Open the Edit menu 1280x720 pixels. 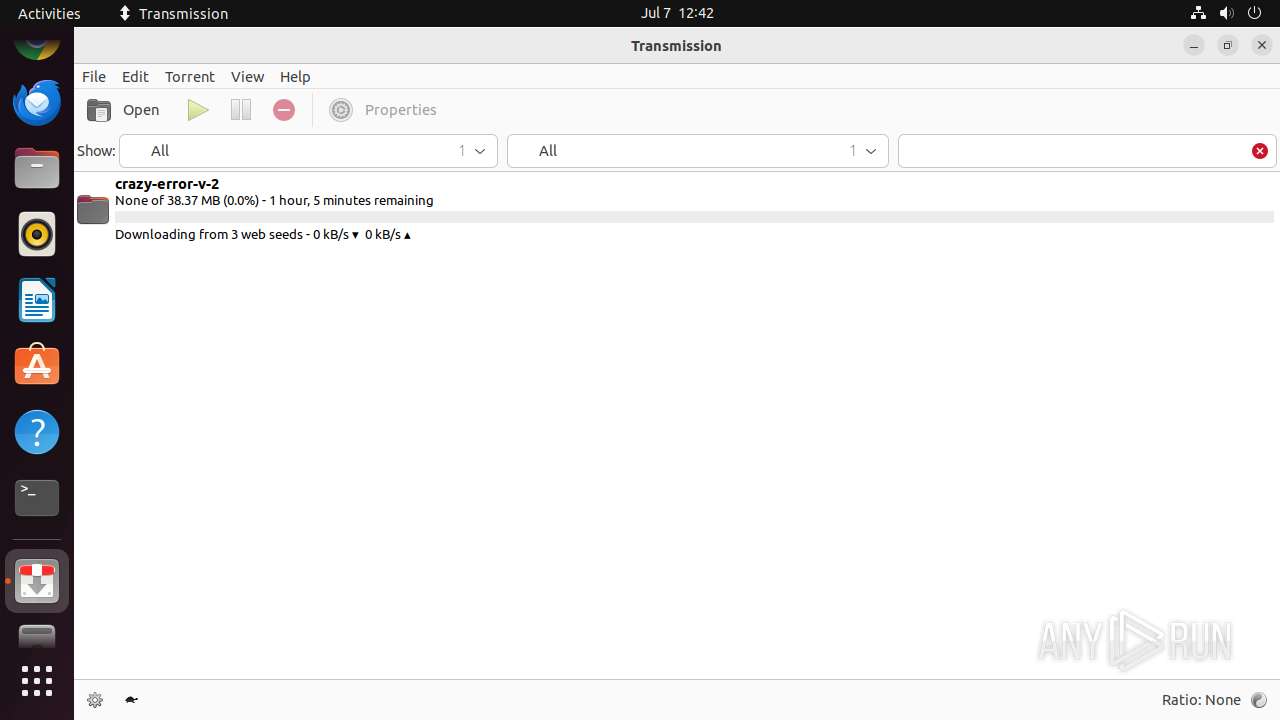[x=135, y=77]
